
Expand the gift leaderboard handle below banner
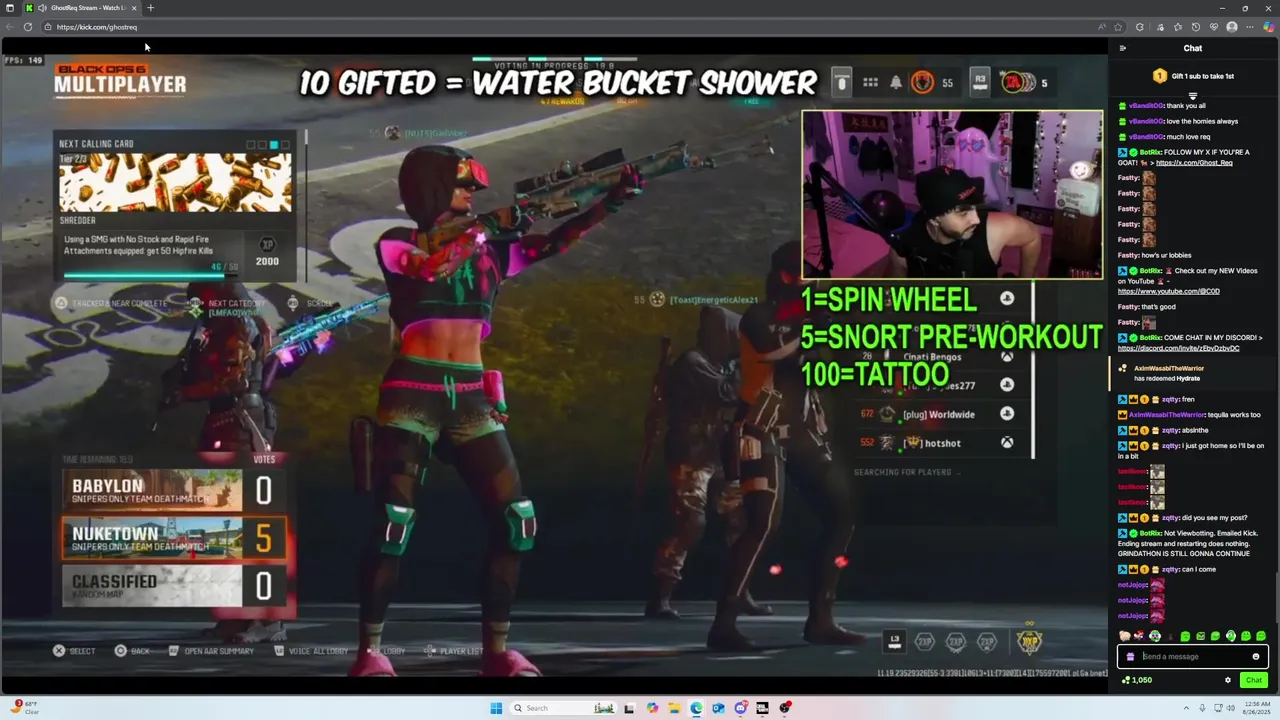pyautogui.click(x=1193, y=96)
